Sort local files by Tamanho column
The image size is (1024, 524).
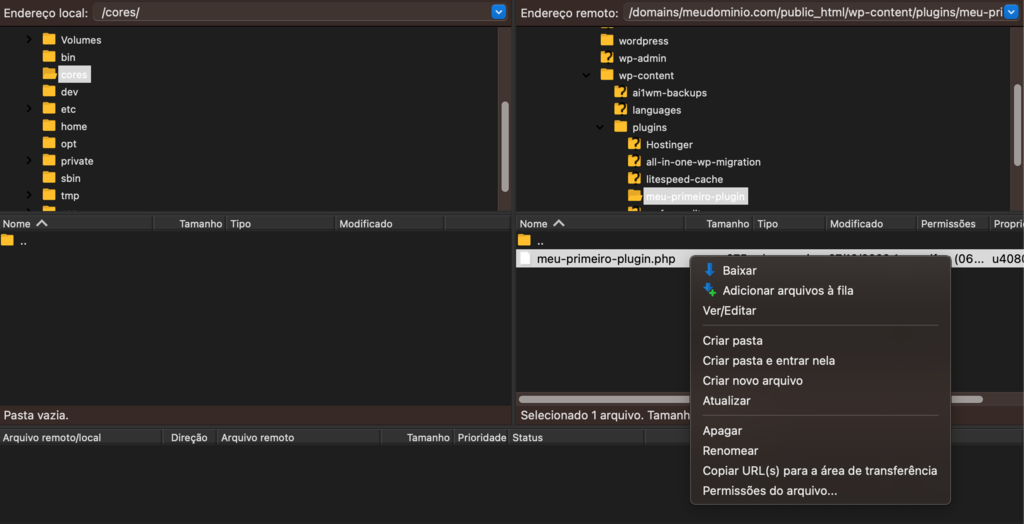pyautogui.click(x=190, y=223)
